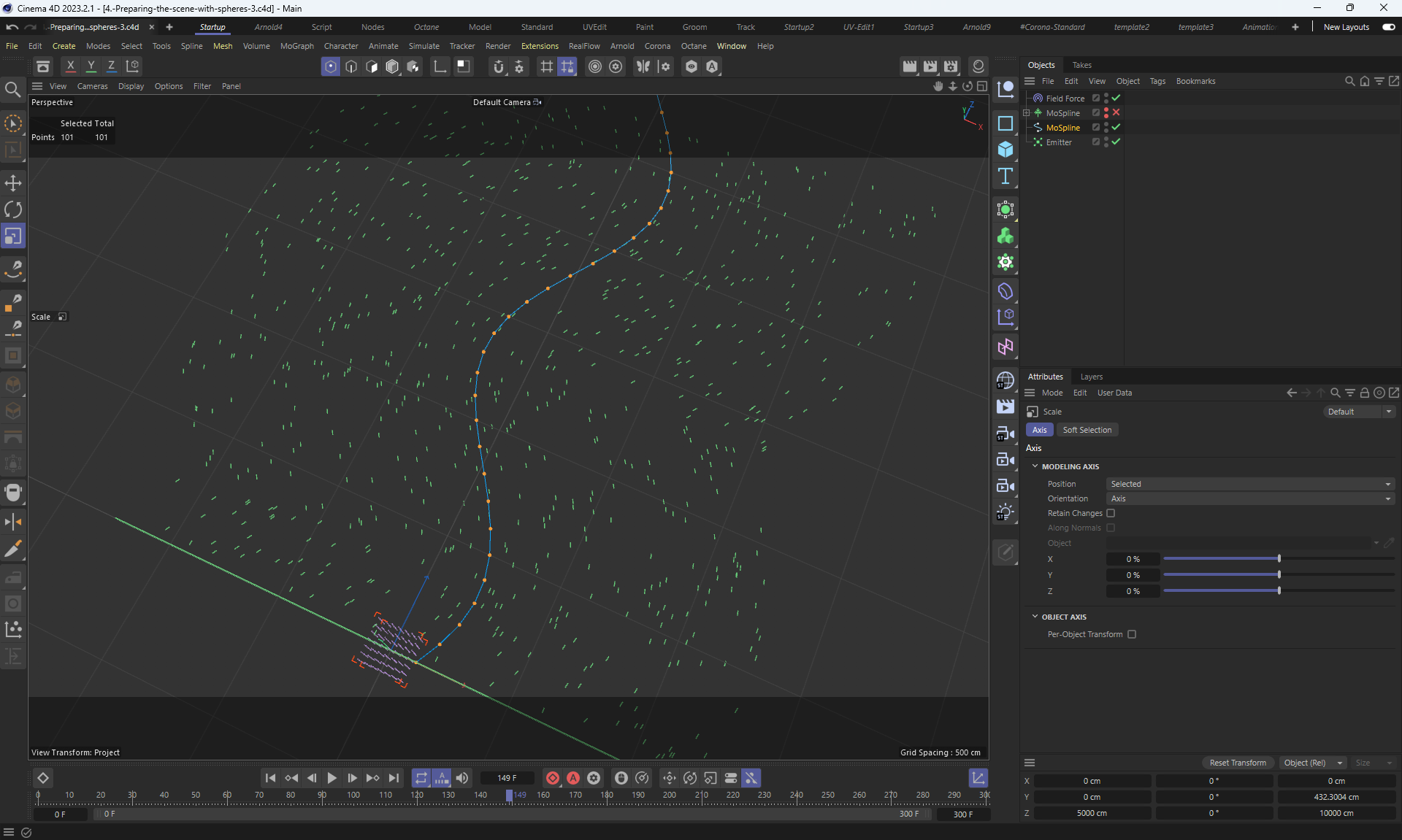The width and height of the screenshot is (1402, 840).
Task: Open the Position dropdown set to Selected
Action: 1249,484
